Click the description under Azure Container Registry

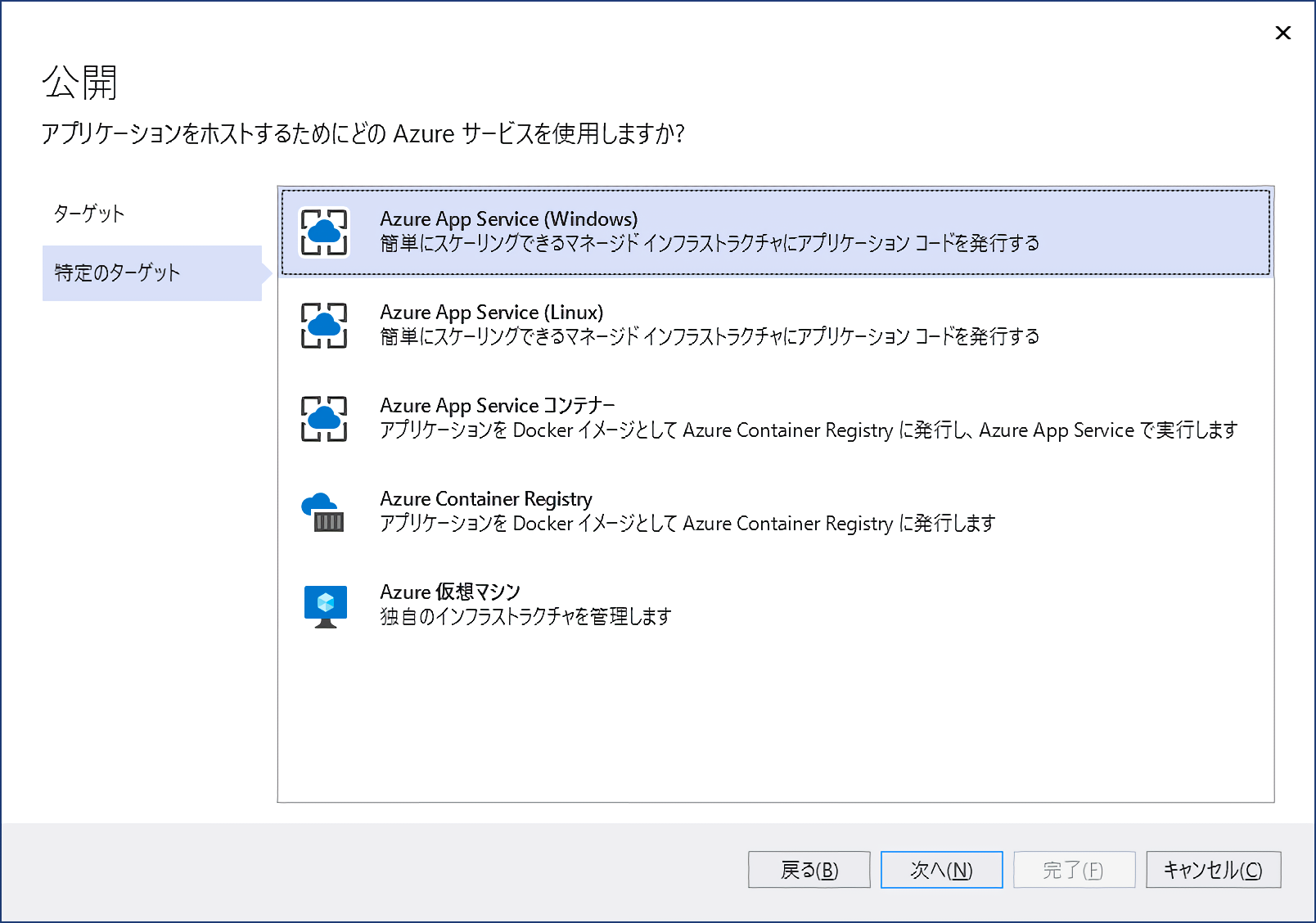point(687,524)
